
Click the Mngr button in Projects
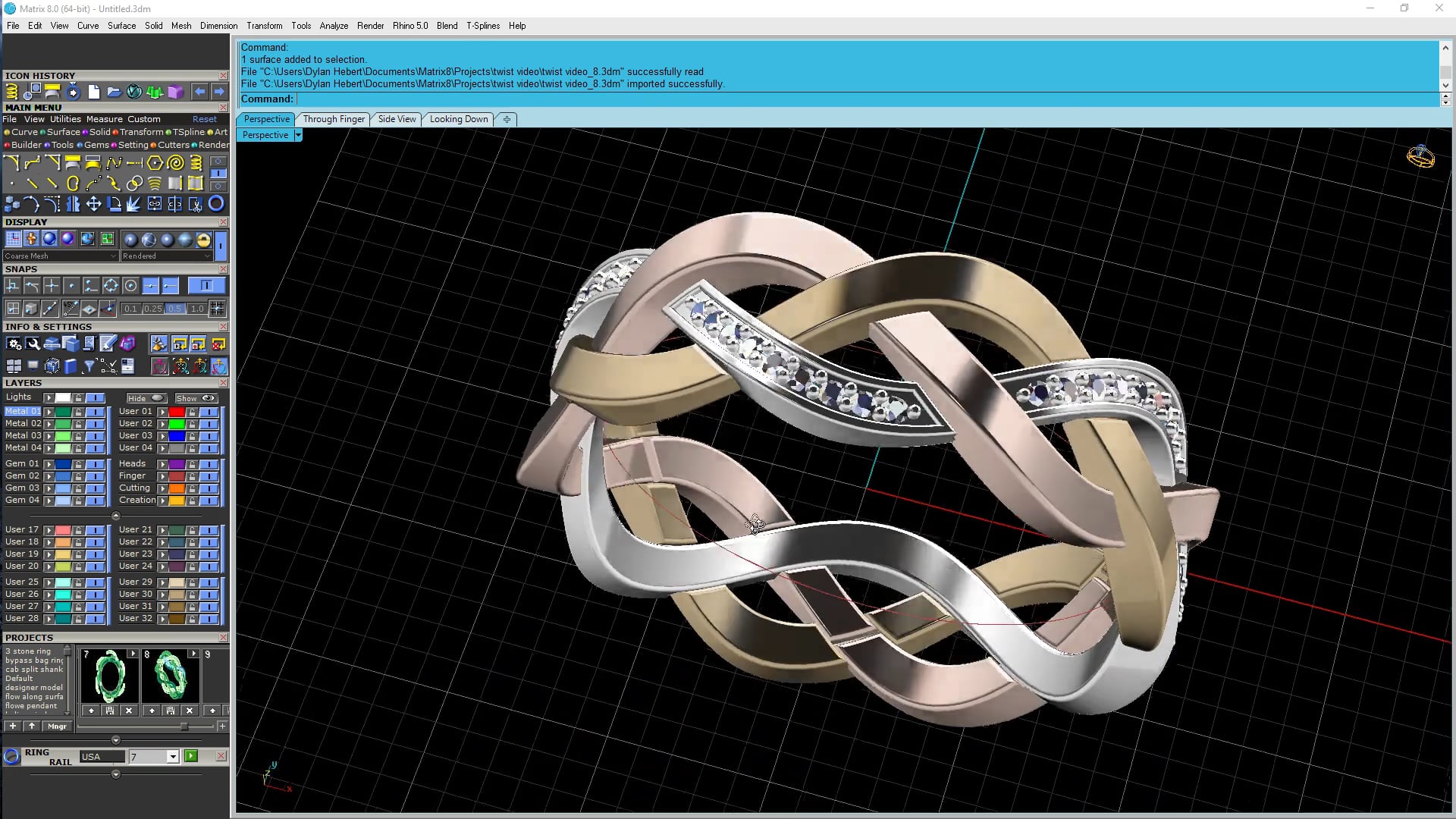coord(57,726)
